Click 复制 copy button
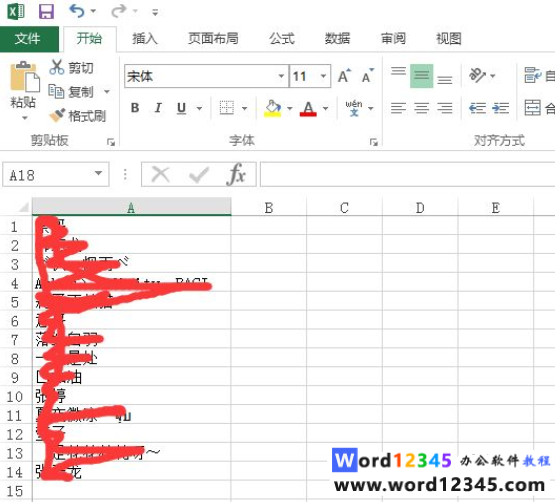 [x=71, y=92]
